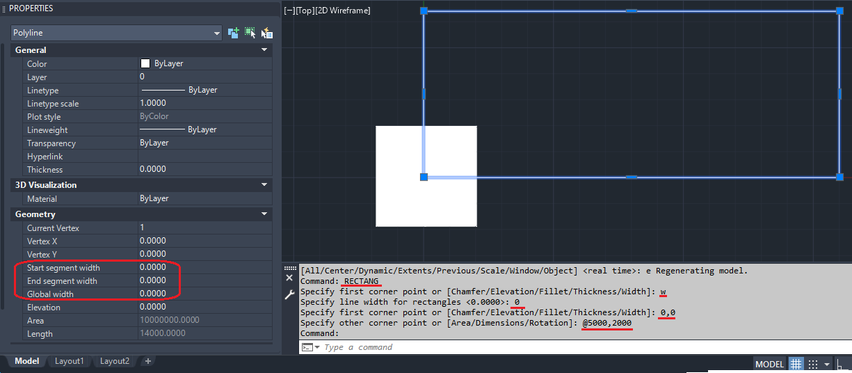Viewport: 852px width, 373px height.
Task: Toggle drawing grid display in status bar
Action: [x=796, y=364]
